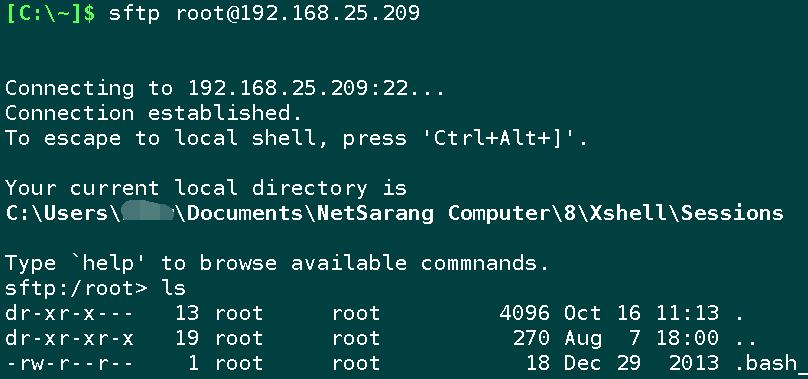The image size is (808, 379).
Task: Click the 'Oct 16 11:13' date entry
Action: click(641, 313)
